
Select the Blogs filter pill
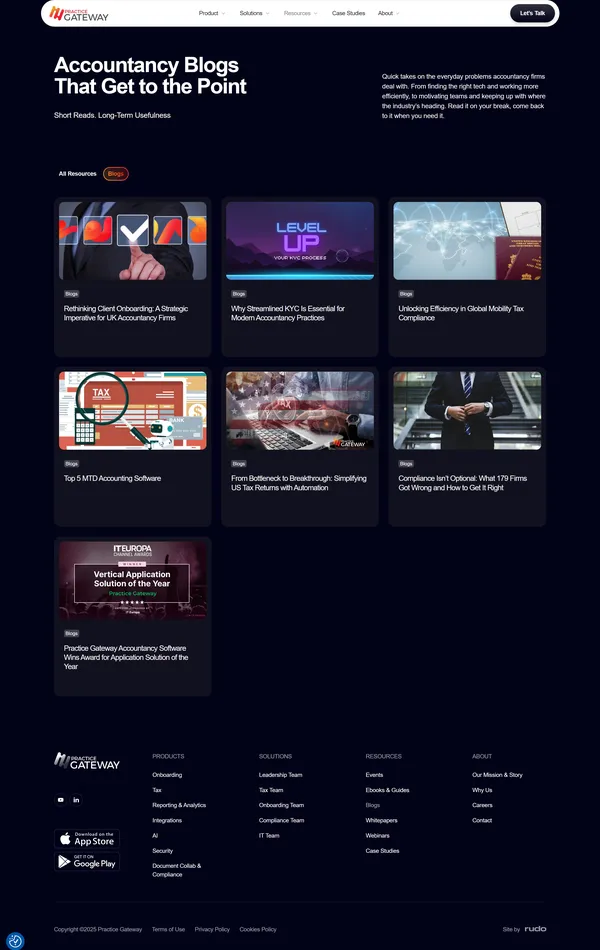tap(116, 174)
